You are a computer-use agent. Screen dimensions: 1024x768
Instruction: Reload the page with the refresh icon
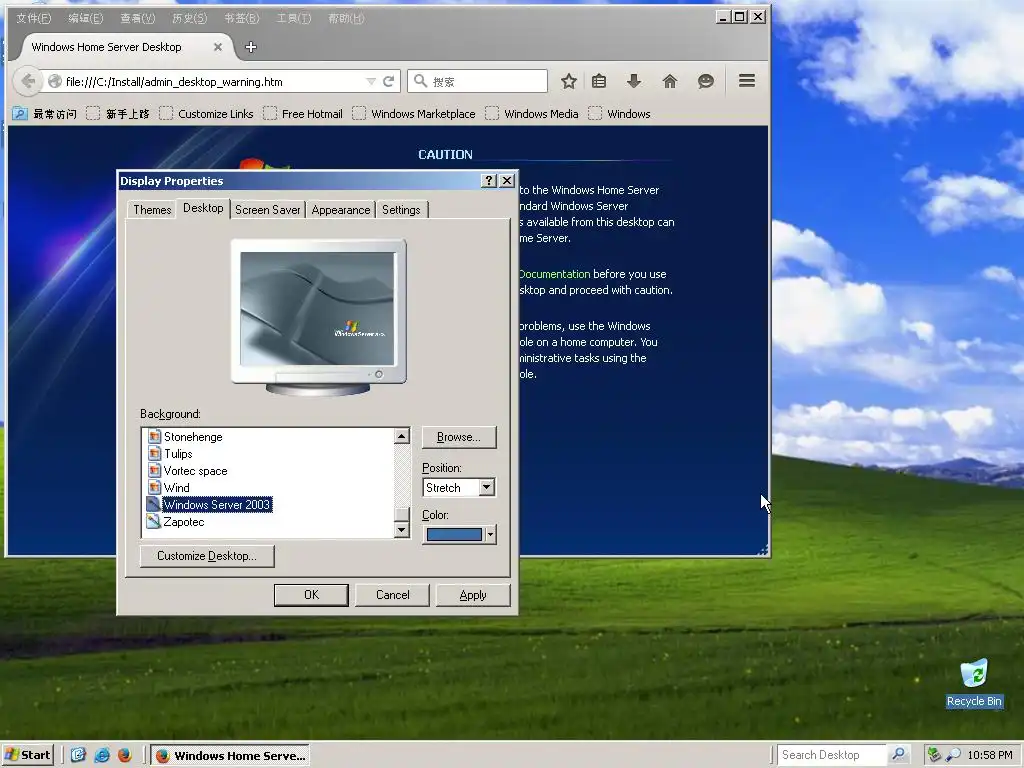tap(389, 81)
